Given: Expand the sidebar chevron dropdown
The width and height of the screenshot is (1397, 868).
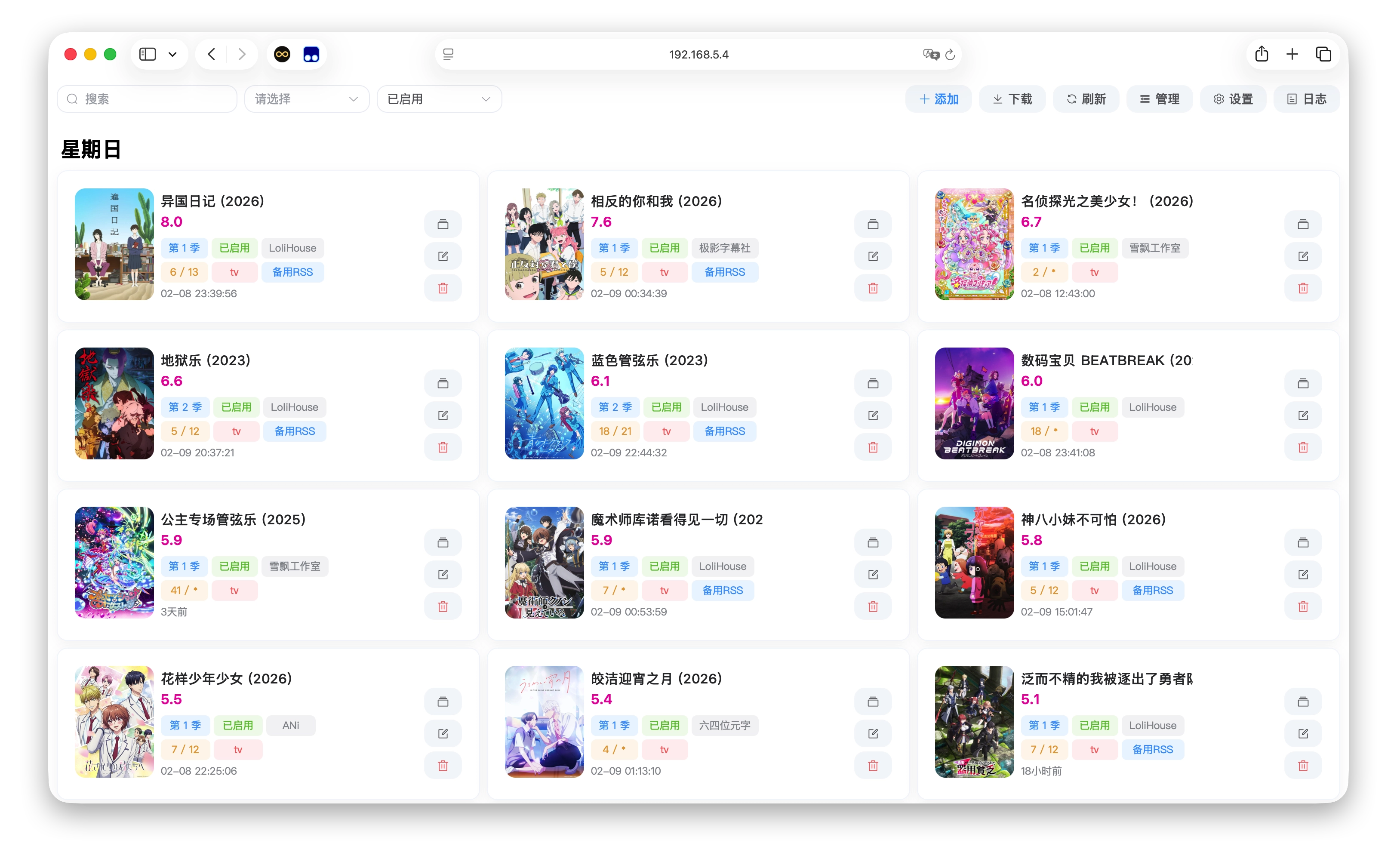Looking at the screenshot, I should point(173,54).
